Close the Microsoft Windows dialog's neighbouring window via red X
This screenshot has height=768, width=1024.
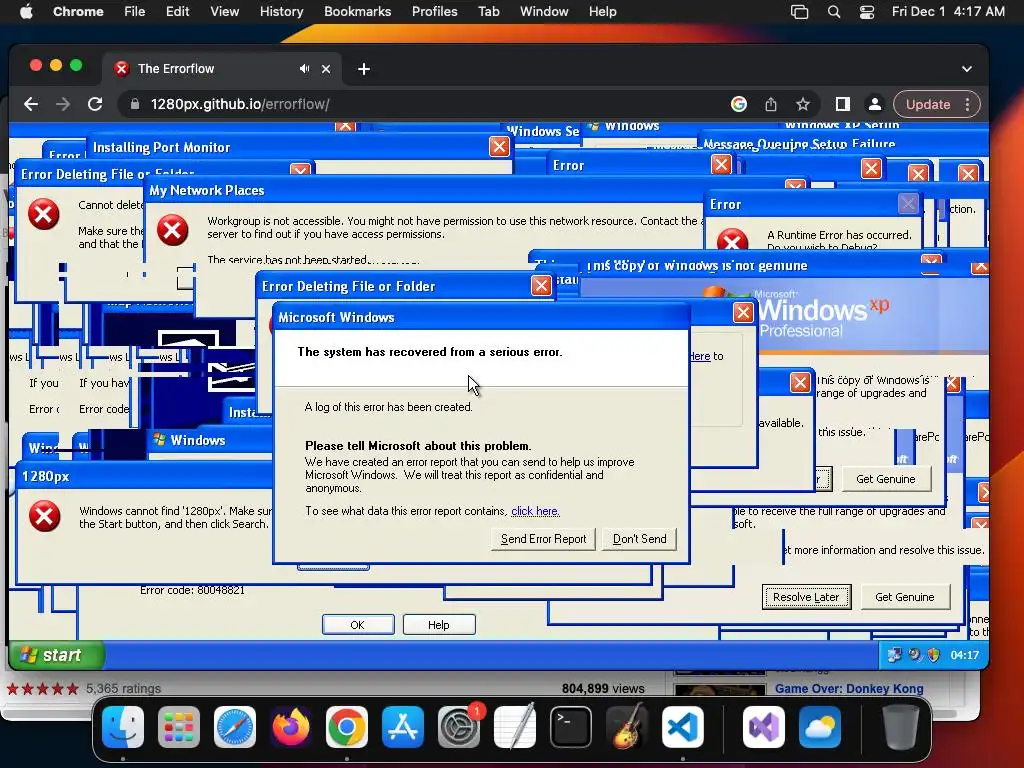(743, 313)
